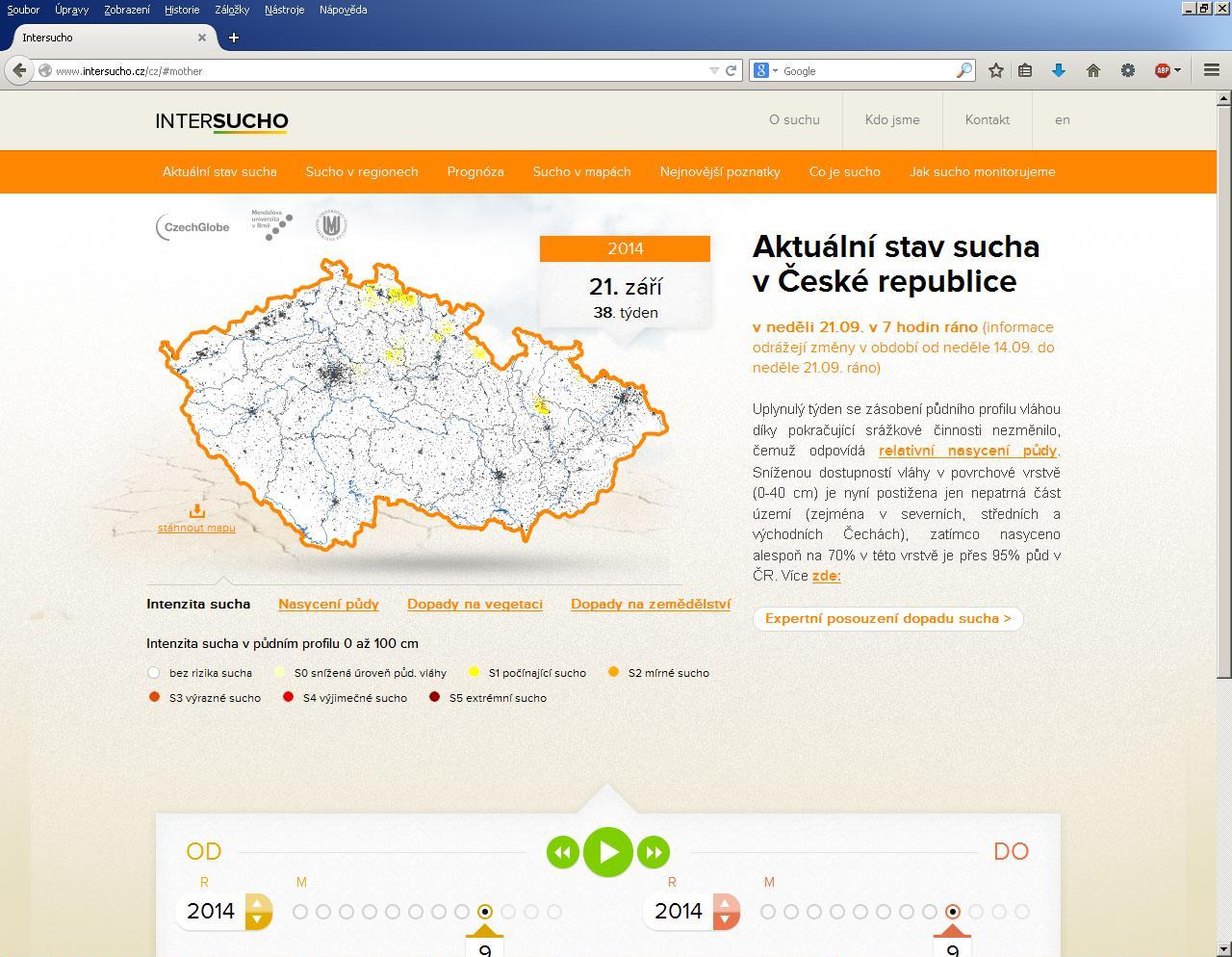This screenshot has height=957, width=1232.
Task: Reload the page with the refresh icon
Action: [x=731, y=70]
